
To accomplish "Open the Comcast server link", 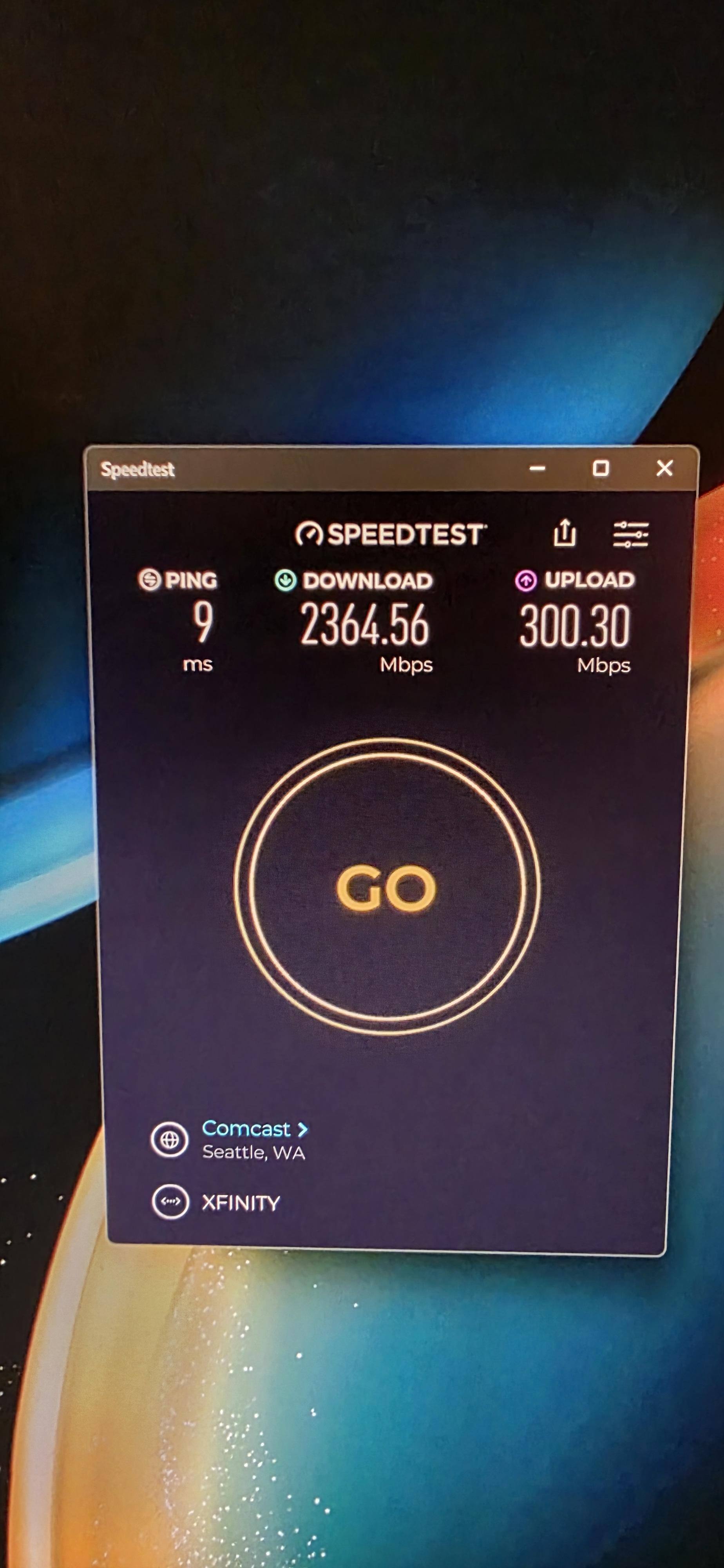I will click(246, 1129).
